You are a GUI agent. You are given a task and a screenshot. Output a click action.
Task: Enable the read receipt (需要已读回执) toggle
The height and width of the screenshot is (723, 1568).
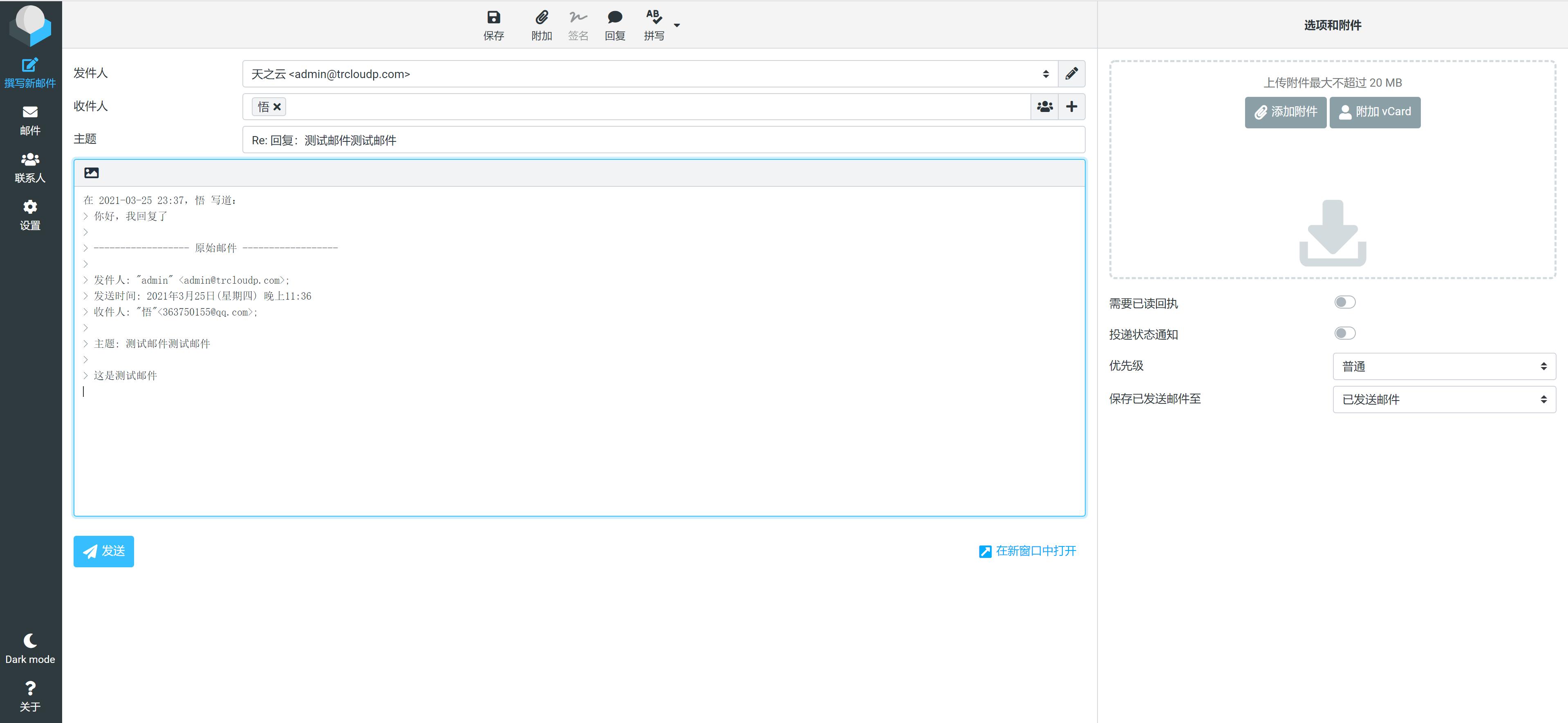1344,302
